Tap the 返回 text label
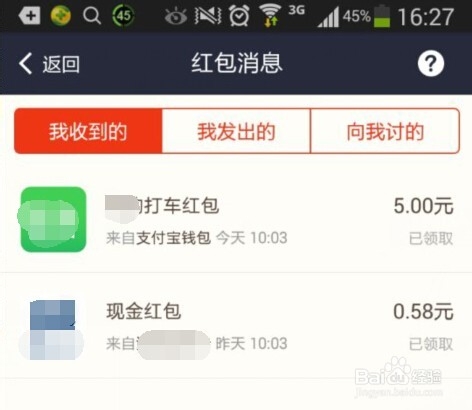 point(61,64)
